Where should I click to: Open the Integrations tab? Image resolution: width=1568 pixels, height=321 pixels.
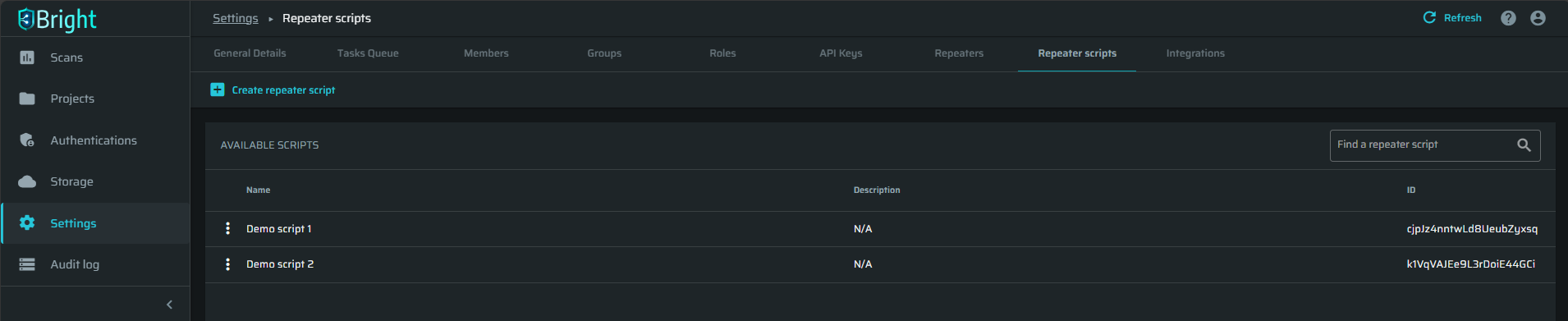click(1195, 53)
